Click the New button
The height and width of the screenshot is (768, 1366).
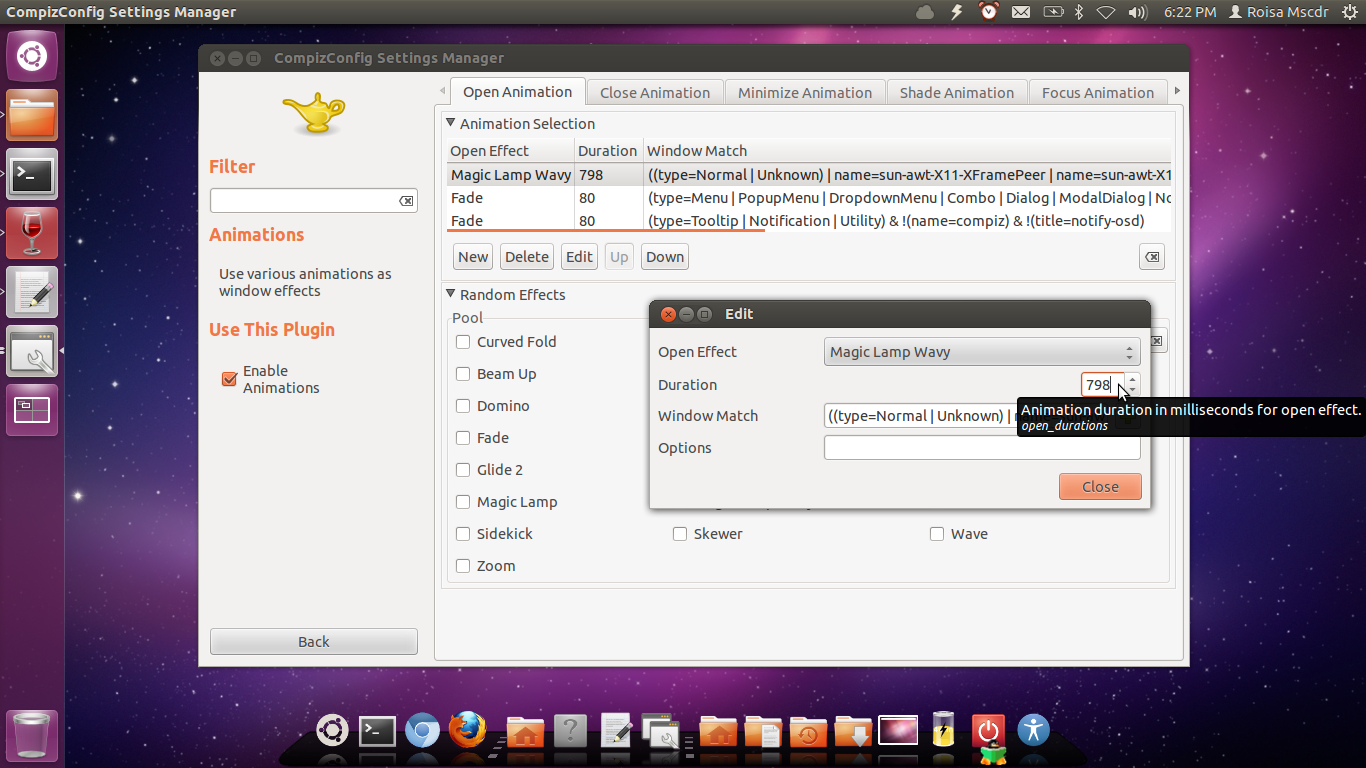473,257
